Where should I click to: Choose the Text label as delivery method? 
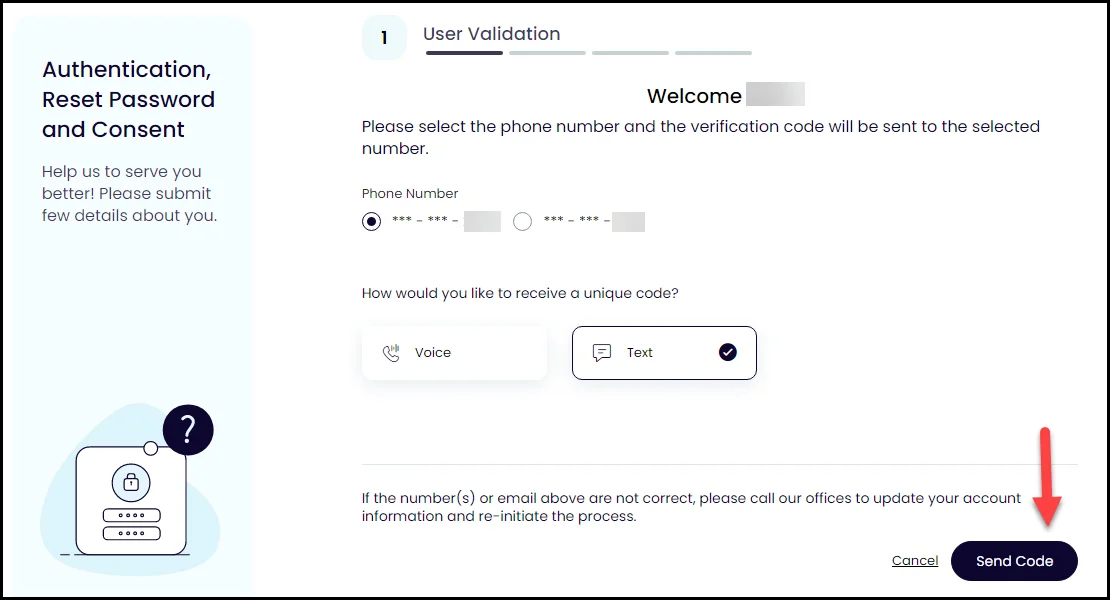pos(640,353)
